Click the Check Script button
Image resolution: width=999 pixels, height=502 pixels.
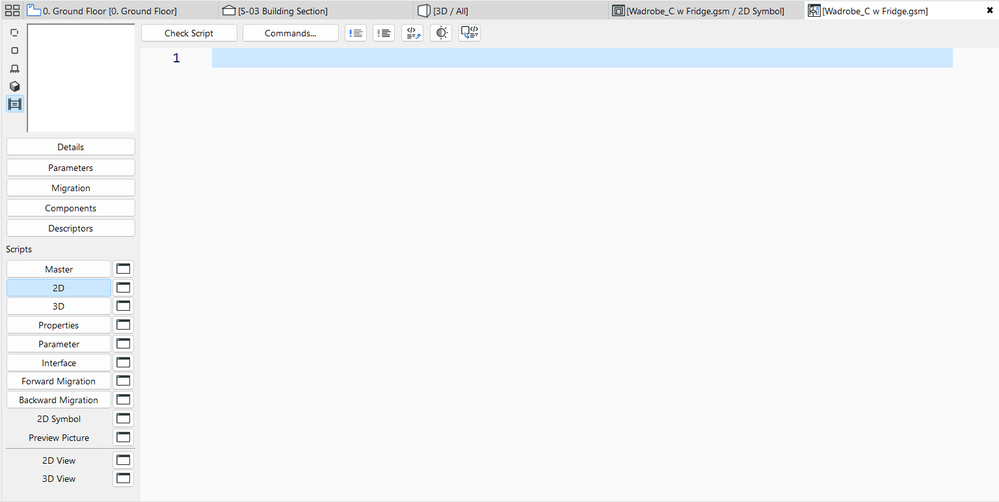[189, 33]
